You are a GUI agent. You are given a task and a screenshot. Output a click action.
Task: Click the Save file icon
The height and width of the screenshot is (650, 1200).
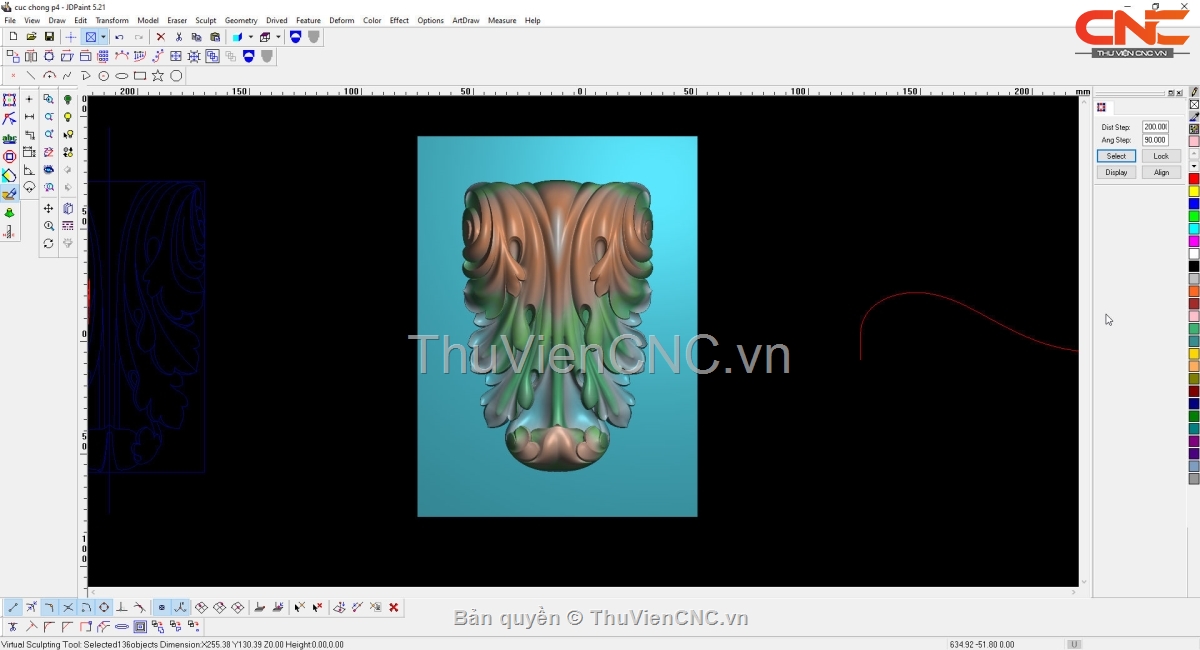tap(49, 37)
